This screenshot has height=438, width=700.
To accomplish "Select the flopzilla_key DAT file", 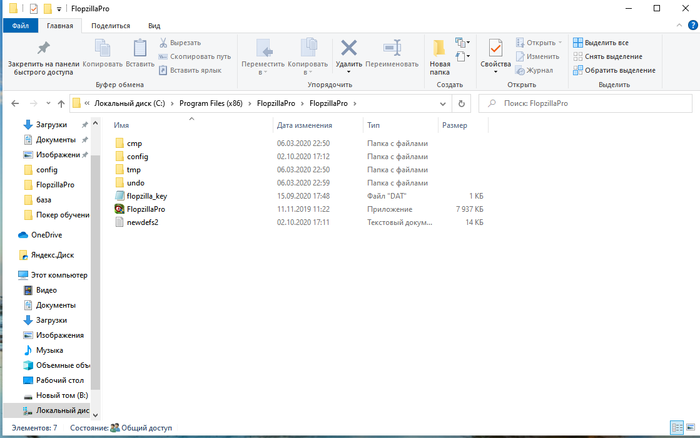I will tap(146, 196).
